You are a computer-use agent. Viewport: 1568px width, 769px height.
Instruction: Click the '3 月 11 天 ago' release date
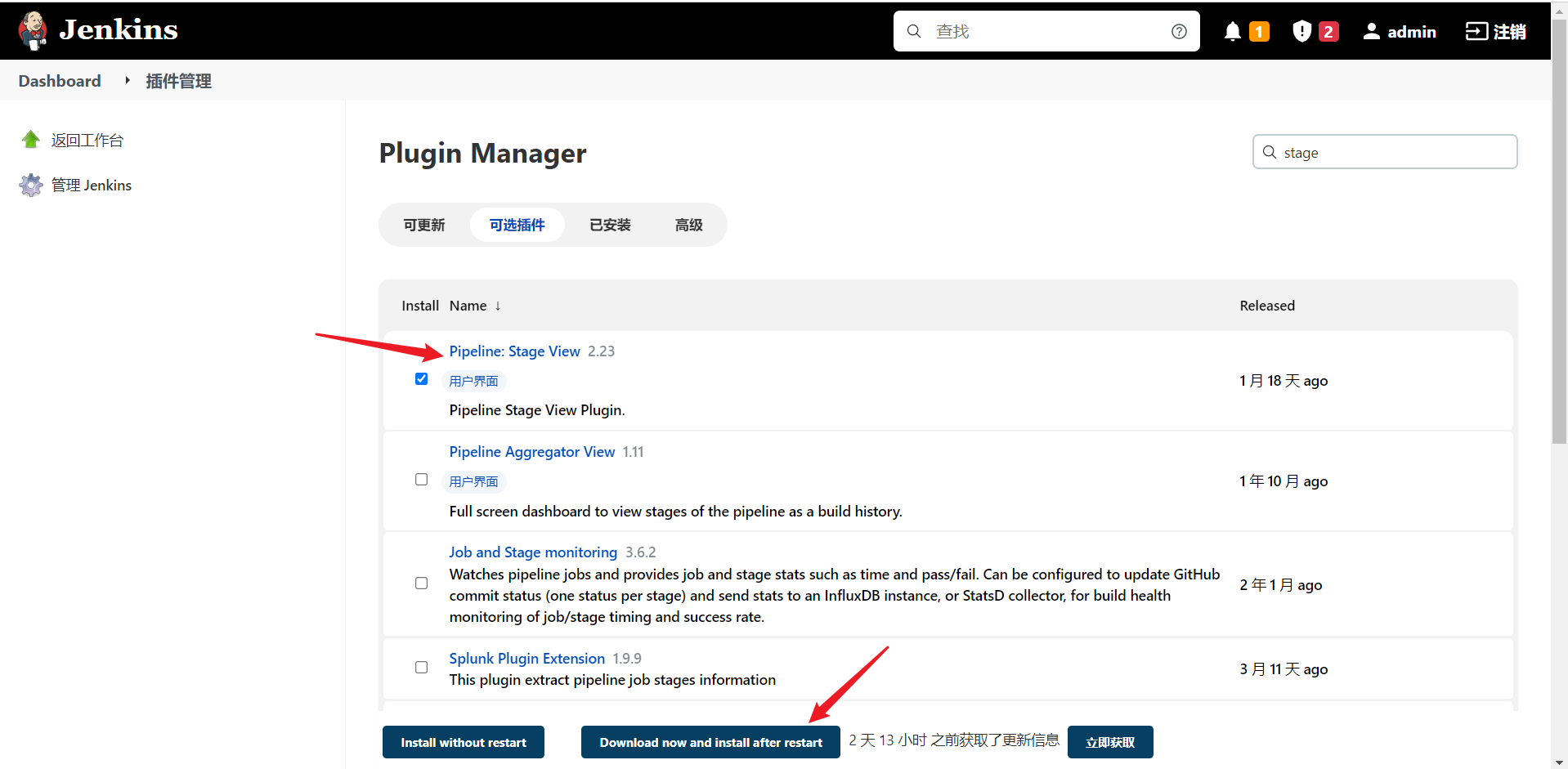tap(1284, 669)
